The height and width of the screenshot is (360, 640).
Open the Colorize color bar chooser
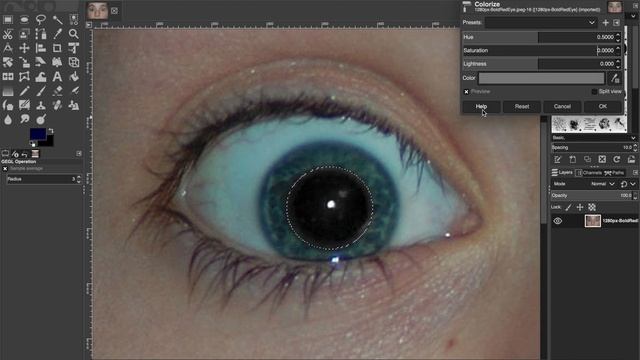[541, 78]
